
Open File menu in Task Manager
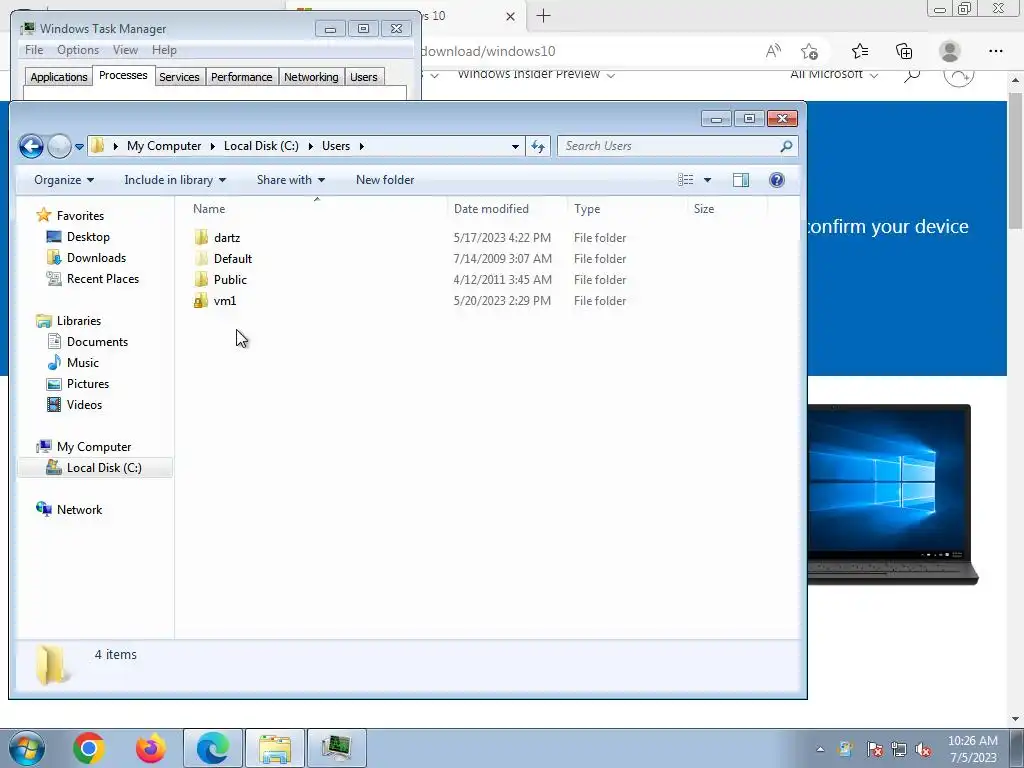[34, 50]
